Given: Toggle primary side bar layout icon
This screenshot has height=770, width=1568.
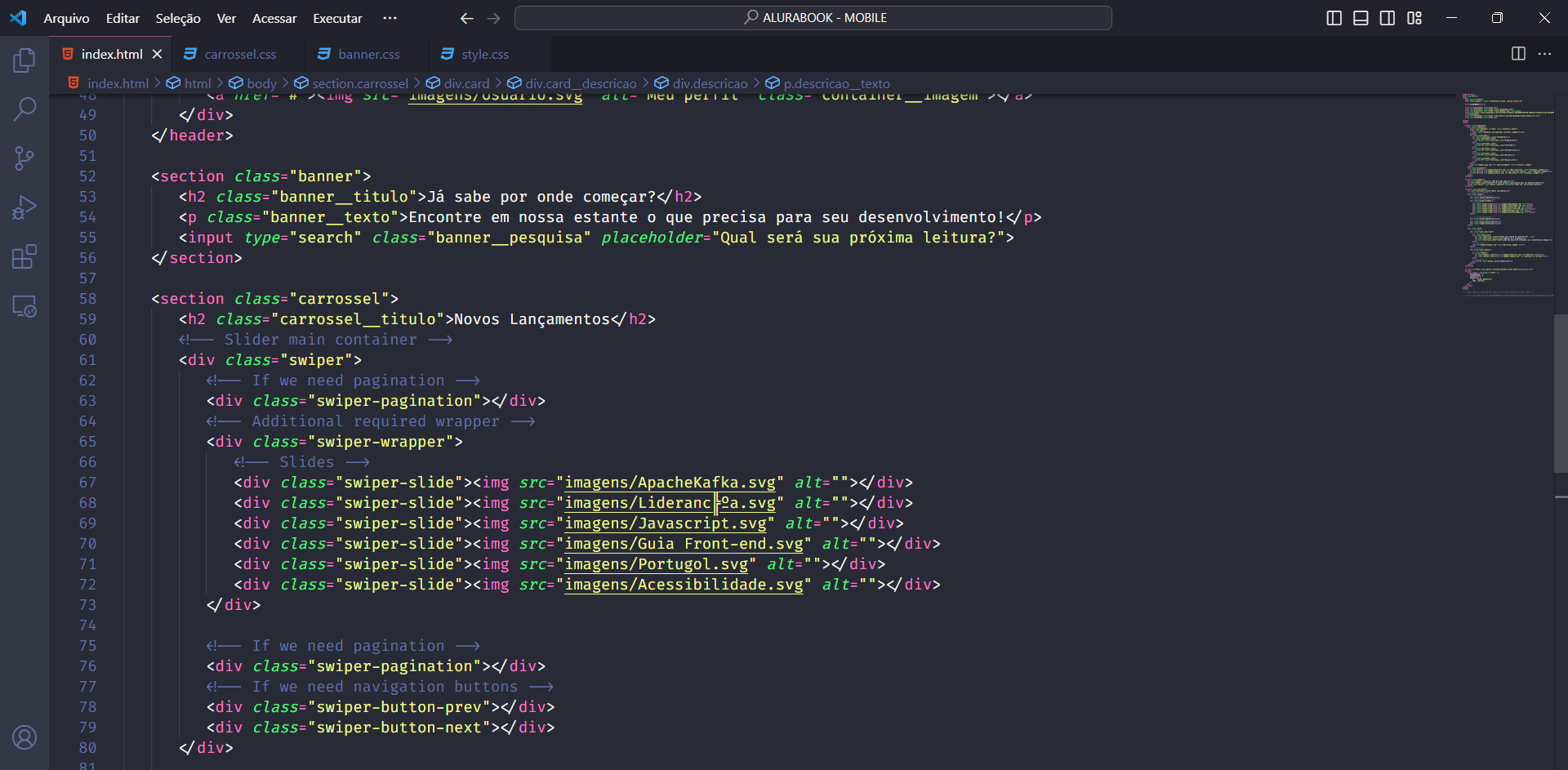Looking at the screenshot, I should click(x=1334, y=18).
